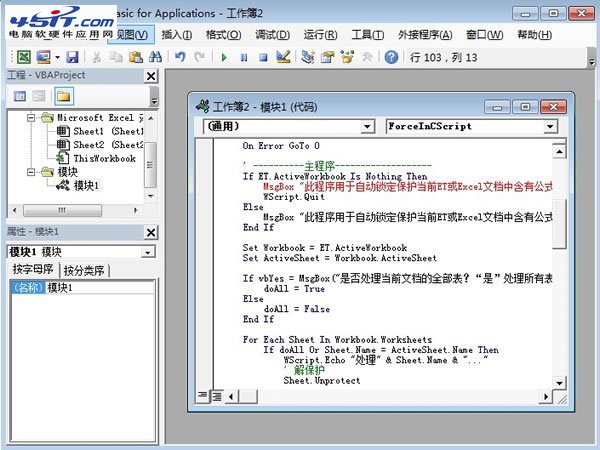Switch to the 按字母序 tab
The width and height of the screenshot is (600, 450).
click(x=33, y=269)
